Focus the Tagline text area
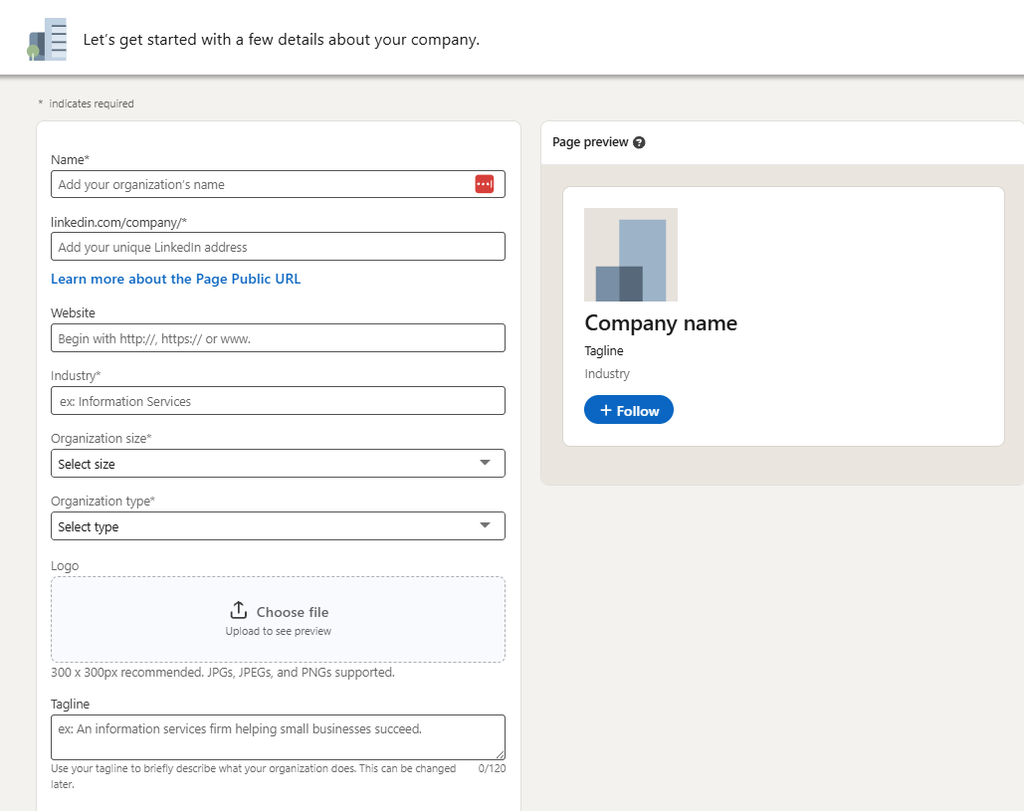The image size is (1024, 811). tap(278, 737)
